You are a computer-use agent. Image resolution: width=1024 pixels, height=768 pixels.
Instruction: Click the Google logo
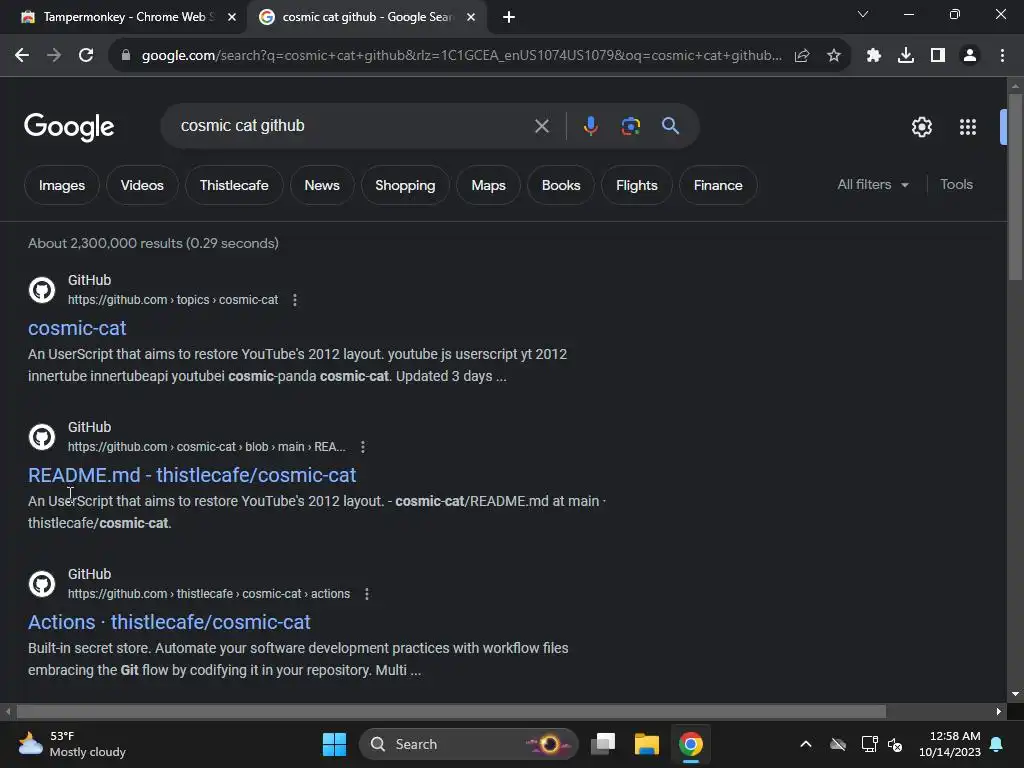pos(69,127)
